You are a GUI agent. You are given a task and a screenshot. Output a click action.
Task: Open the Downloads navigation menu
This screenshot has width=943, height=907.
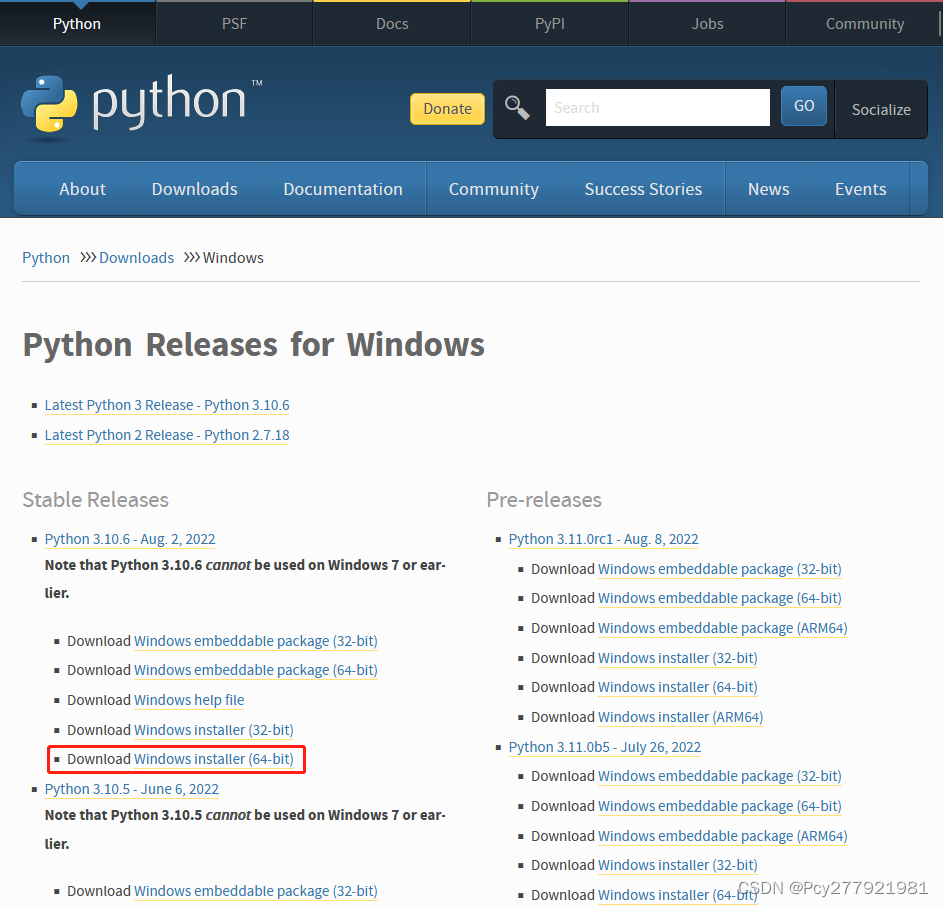click(x=194, y=189)
